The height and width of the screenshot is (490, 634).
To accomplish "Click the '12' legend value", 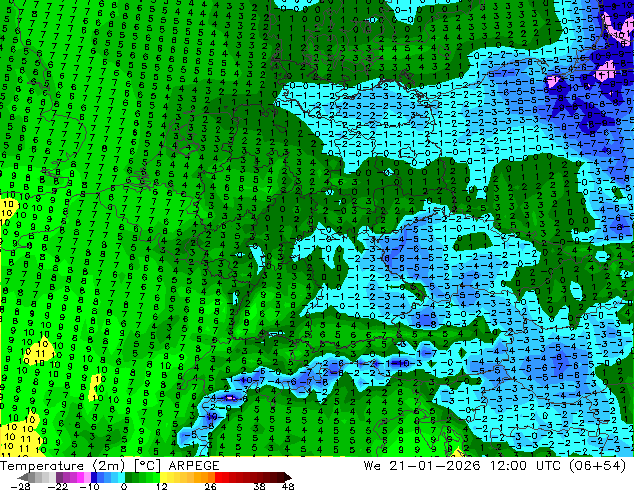I will tap(162, 486).
